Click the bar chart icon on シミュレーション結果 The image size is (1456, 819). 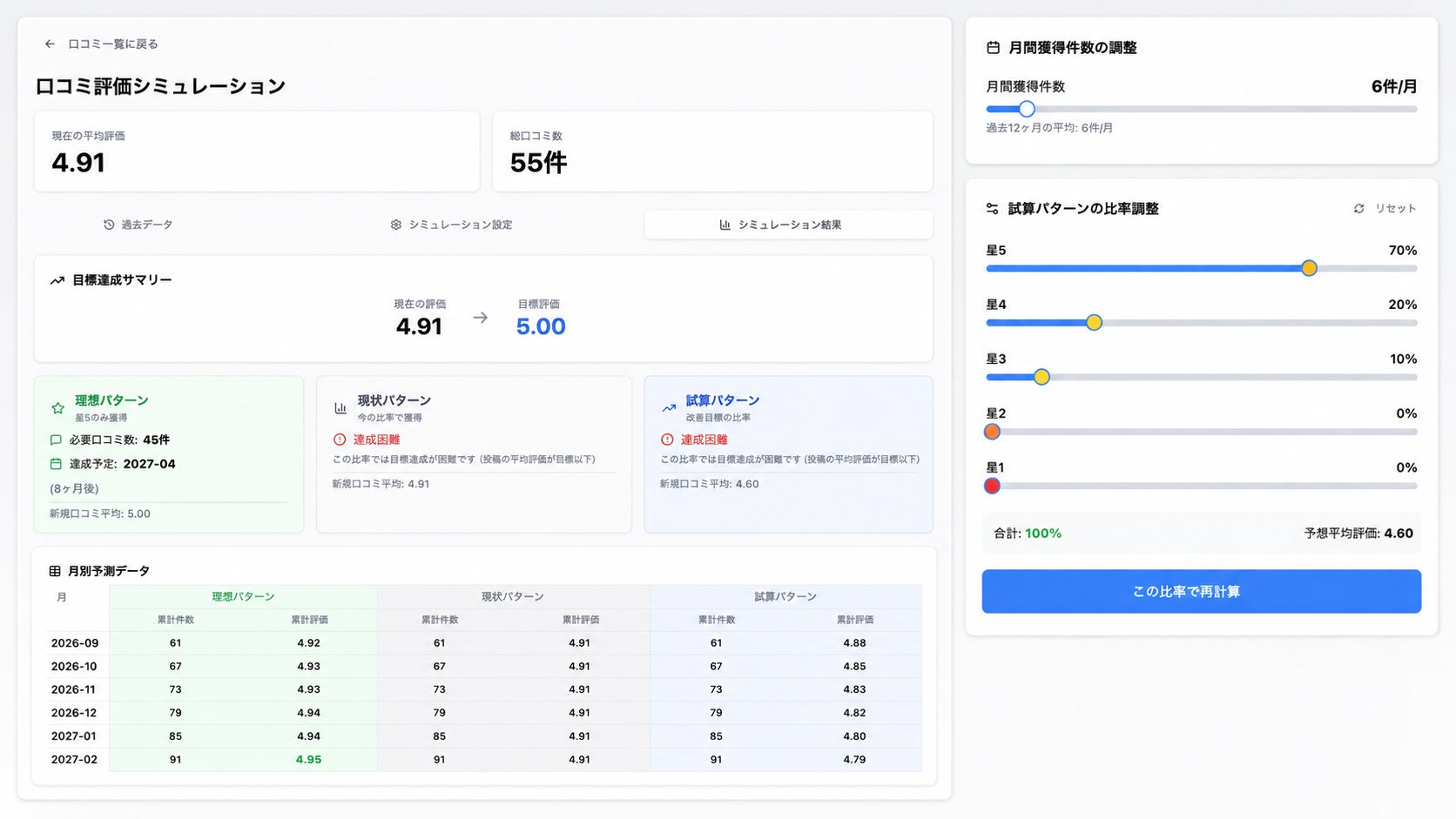click(x=725, y=225)
